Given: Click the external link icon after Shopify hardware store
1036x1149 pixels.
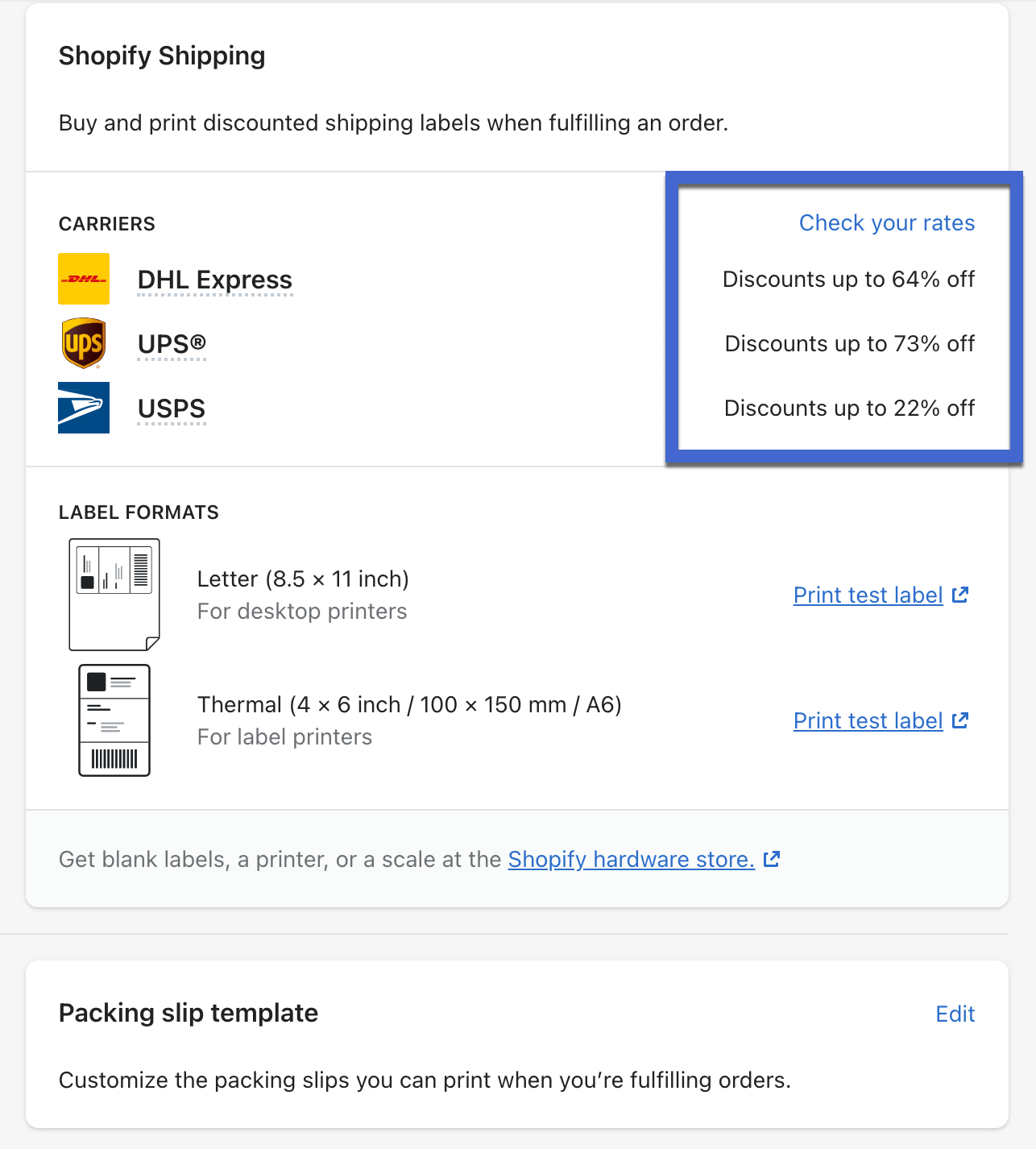Looking at the screenshot, I should click(x=772, y=859).
